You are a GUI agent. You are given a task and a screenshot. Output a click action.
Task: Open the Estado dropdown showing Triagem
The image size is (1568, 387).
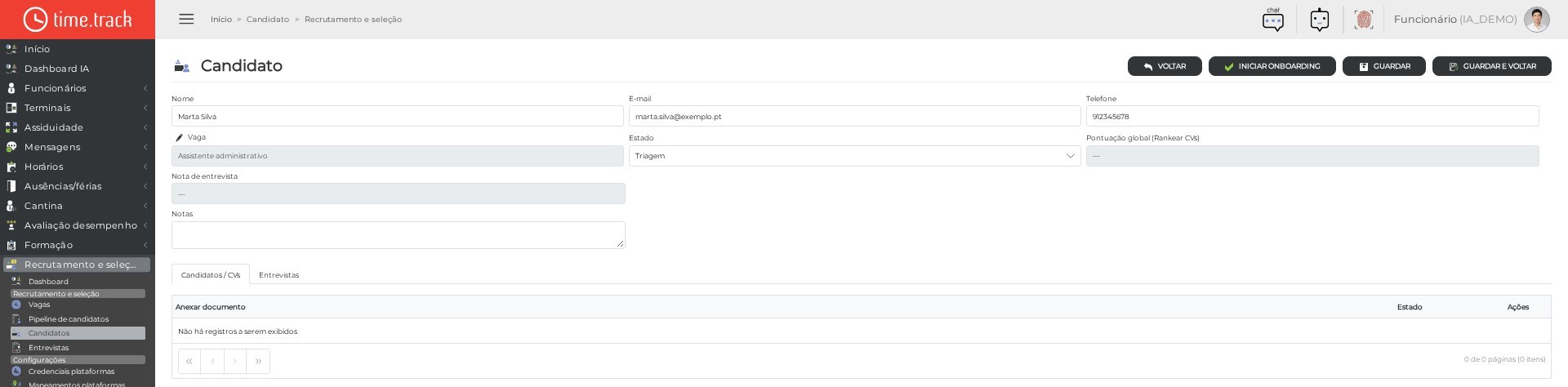pyautogui.click(x=854, y=156)
